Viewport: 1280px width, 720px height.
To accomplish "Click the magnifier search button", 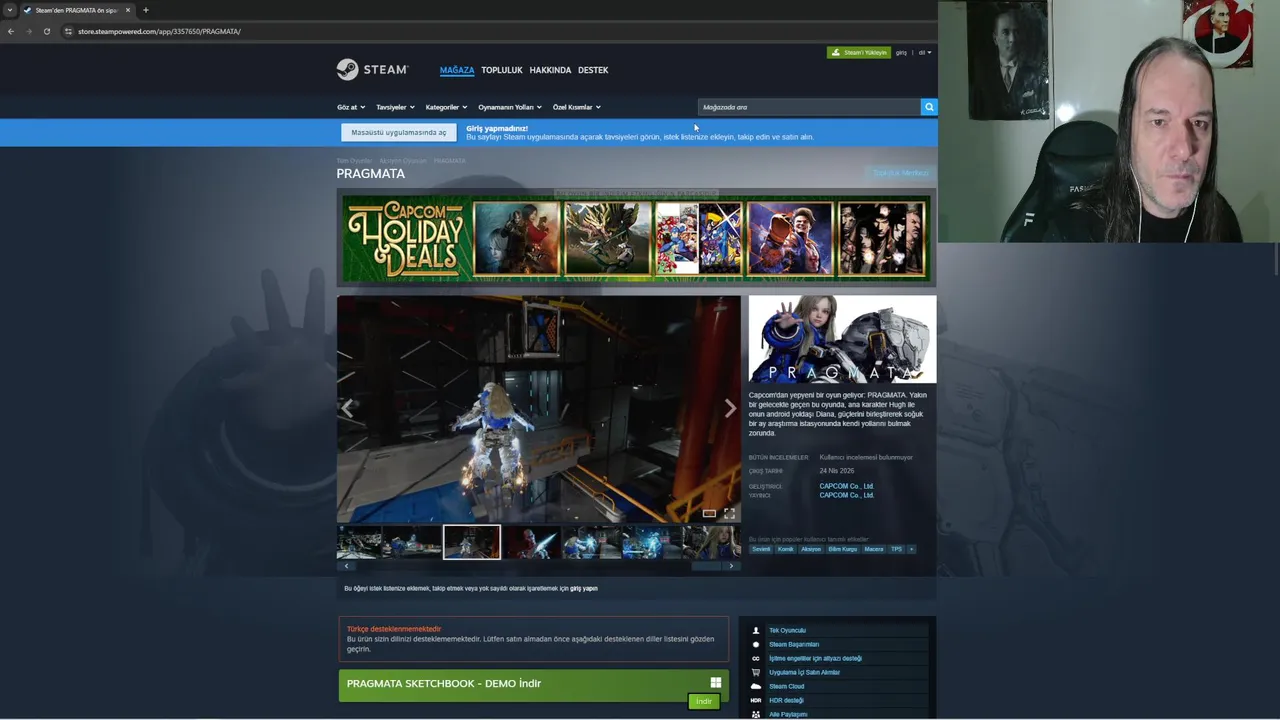I will 929,107.
